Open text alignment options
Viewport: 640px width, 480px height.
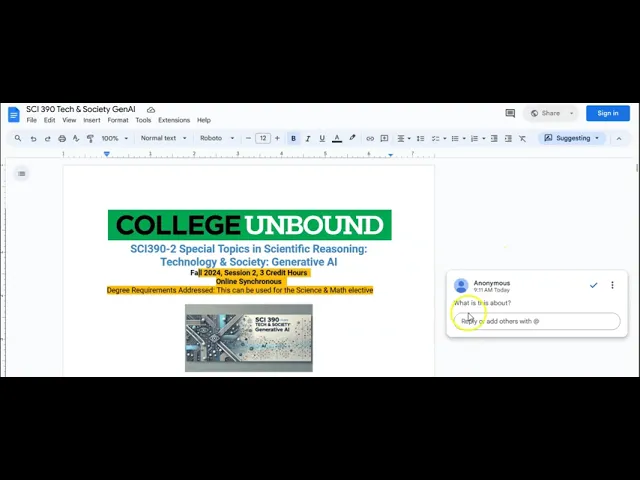click(x=404, y=139)
